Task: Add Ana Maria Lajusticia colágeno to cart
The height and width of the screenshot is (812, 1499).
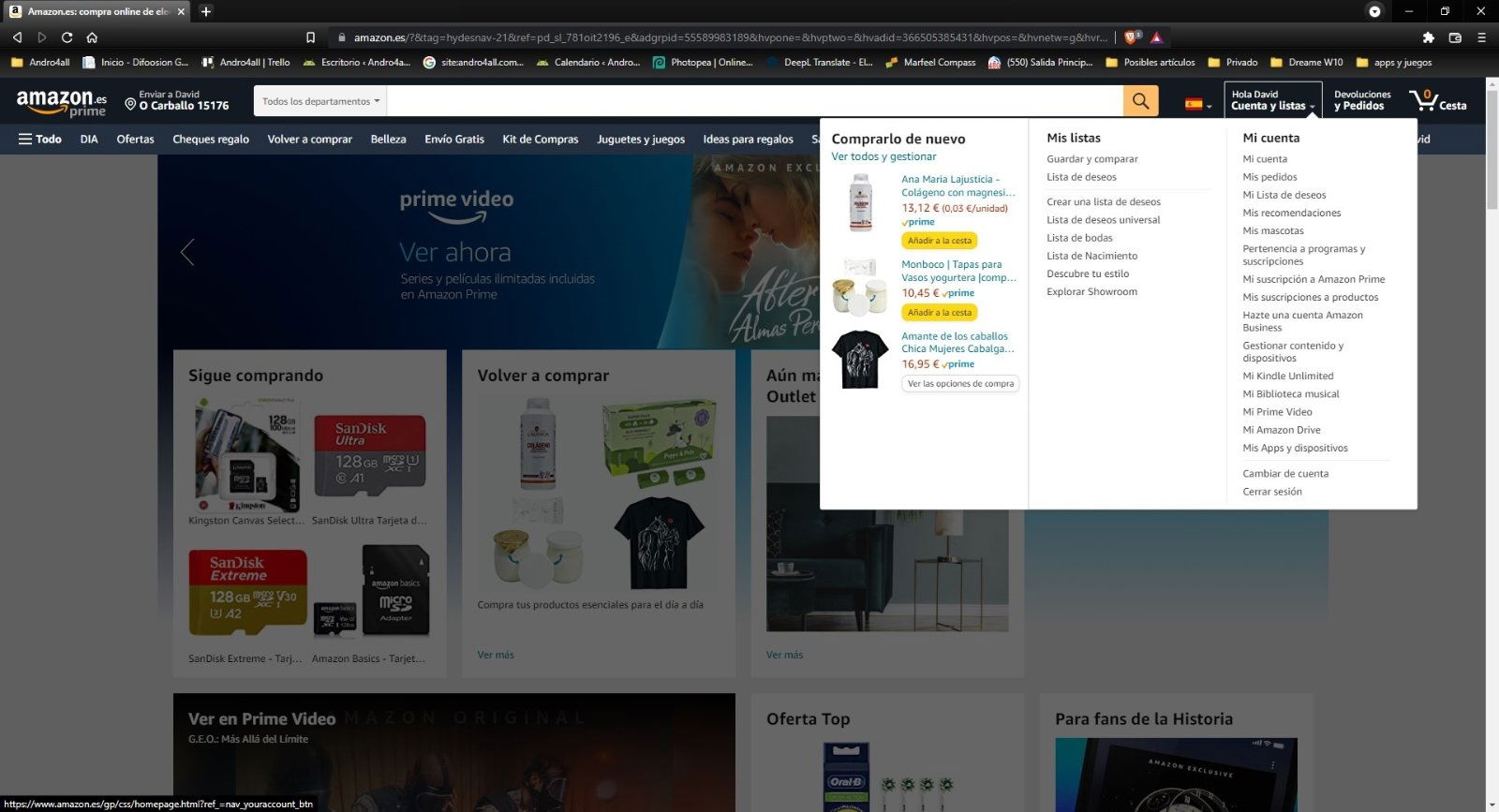Action: pyautogui.click(x=940, y=241)
